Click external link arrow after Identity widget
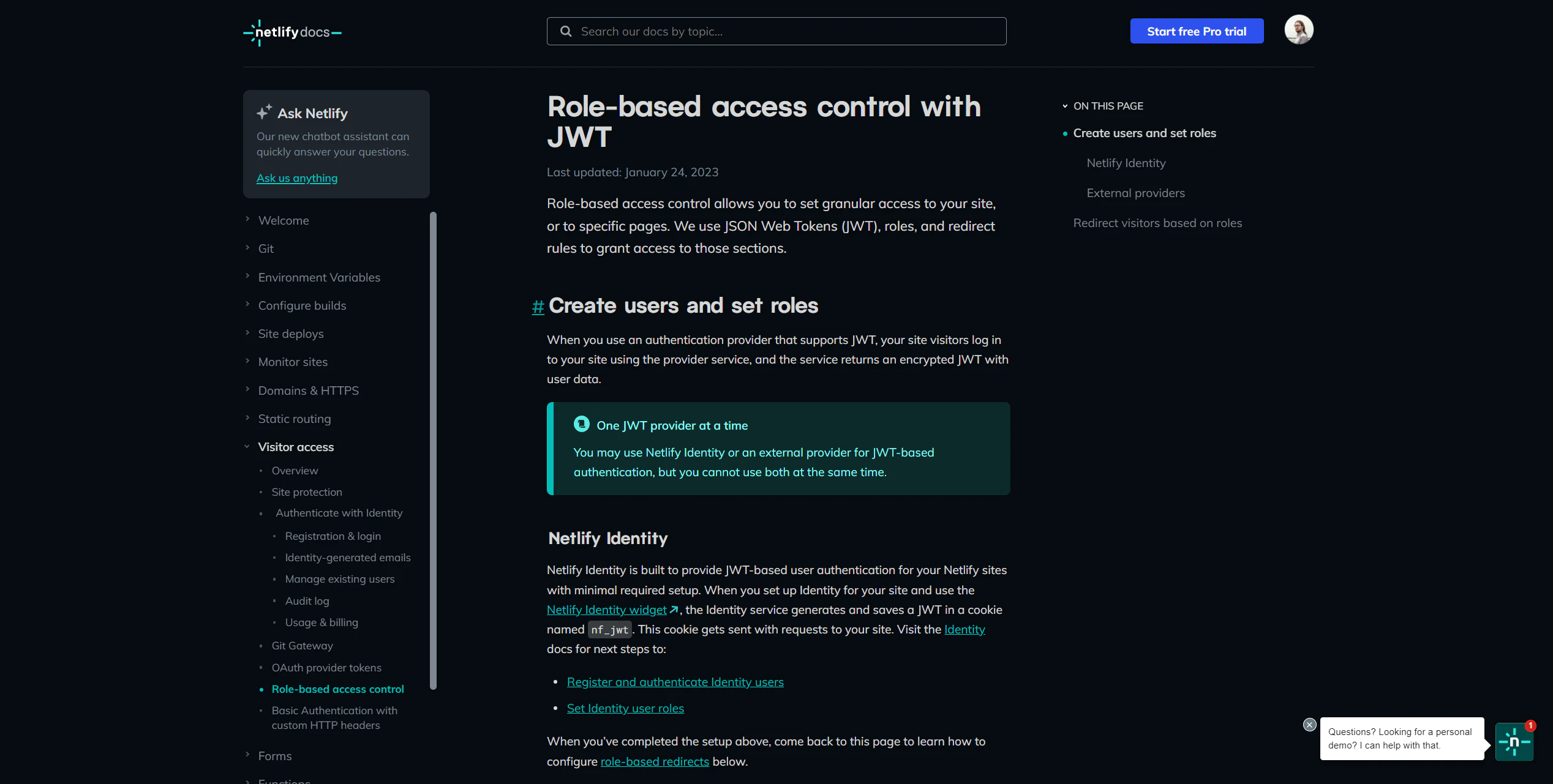The image size is (1553, 784). [x=674, y=610]
